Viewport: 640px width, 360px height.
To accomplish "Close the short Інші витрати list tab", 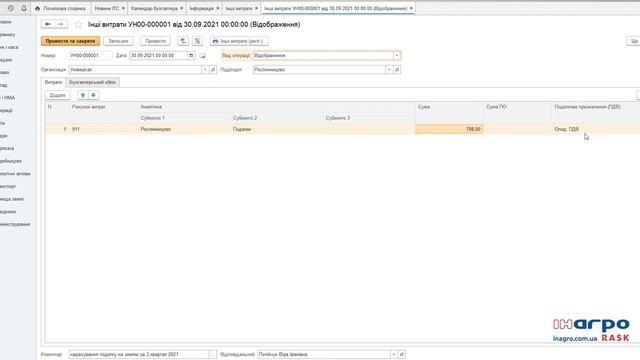I will [256, 8].
